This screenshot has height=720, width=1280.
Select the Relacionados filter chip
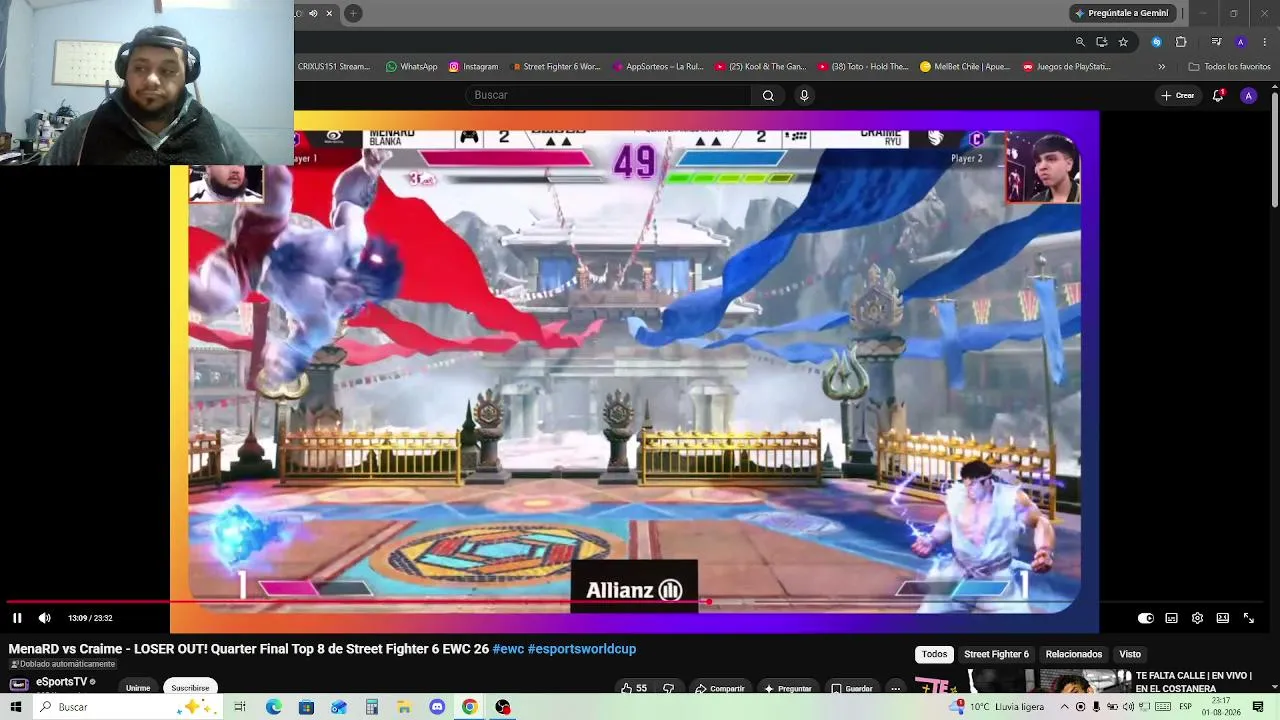(x=1073, y=654)
